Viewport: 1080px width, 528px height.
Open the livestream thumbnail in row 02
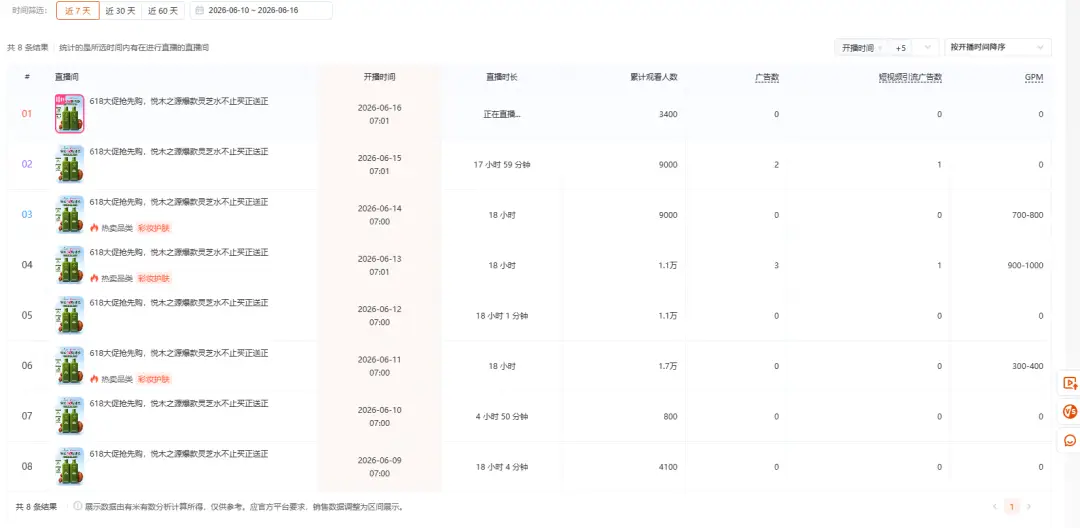coord(70,165)
